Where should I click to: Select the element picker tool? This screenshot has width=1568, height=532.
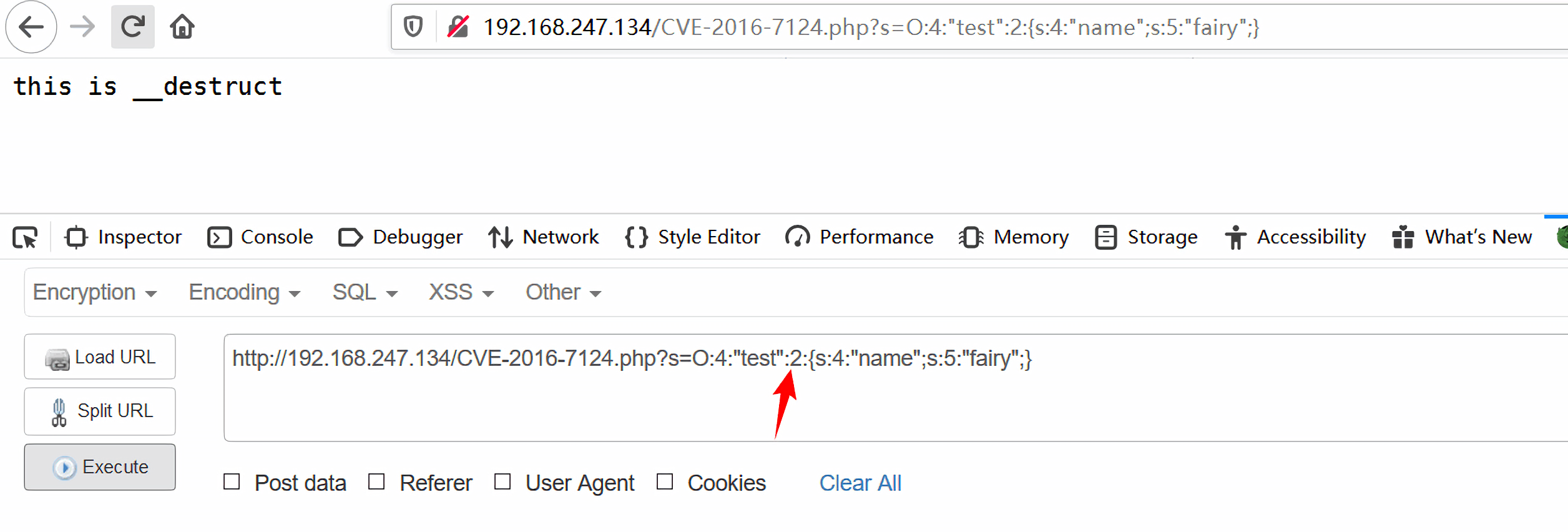point(26,237)
